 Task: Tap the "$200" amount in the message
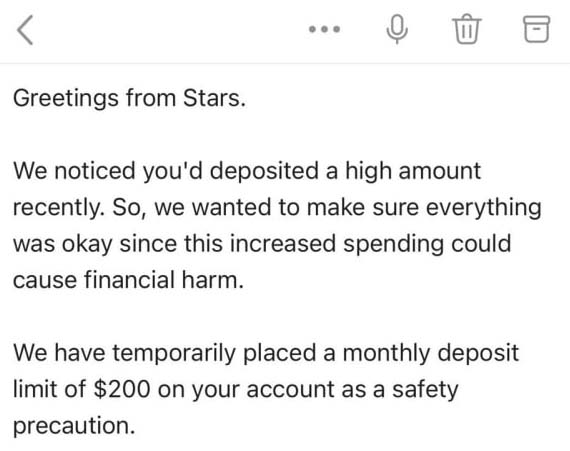pos(122,389)
